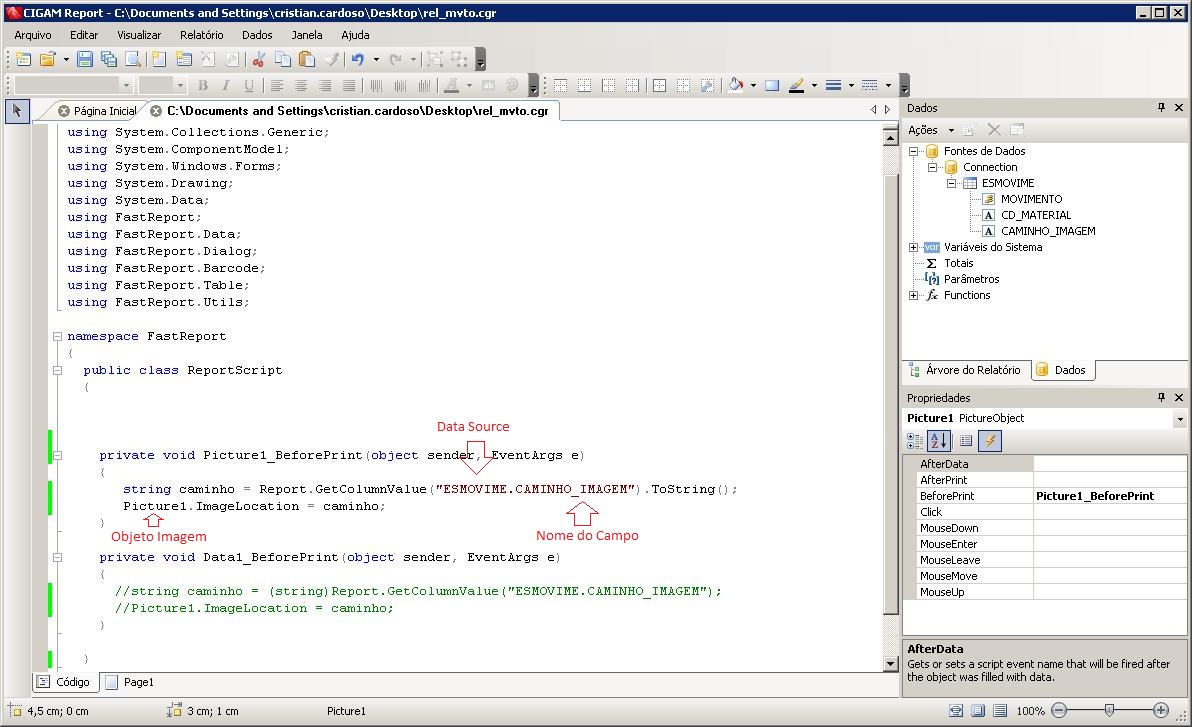Toggle Categorized view in Propriedades

pos(915,440)
